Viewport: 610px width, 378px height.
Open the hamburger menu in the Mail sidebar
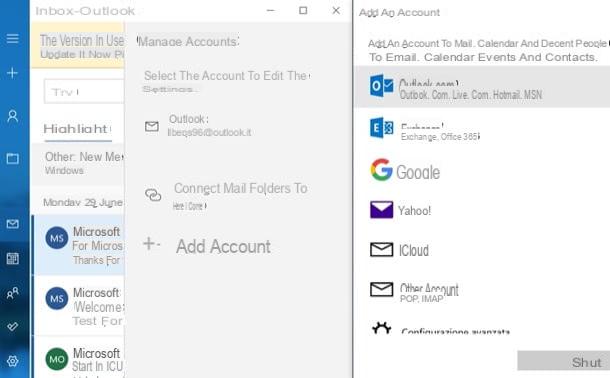[12, 38]
